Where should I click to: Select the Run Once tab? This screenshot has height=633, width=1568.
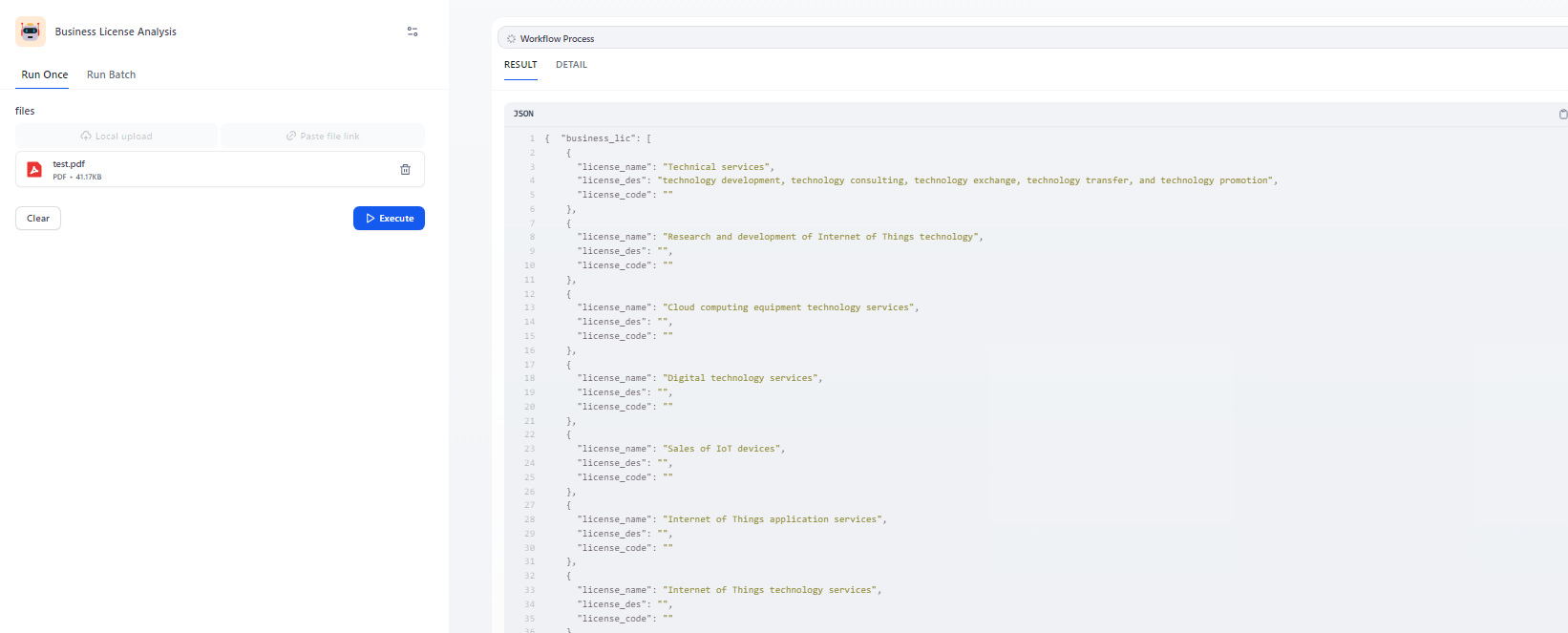pos(45,74)
